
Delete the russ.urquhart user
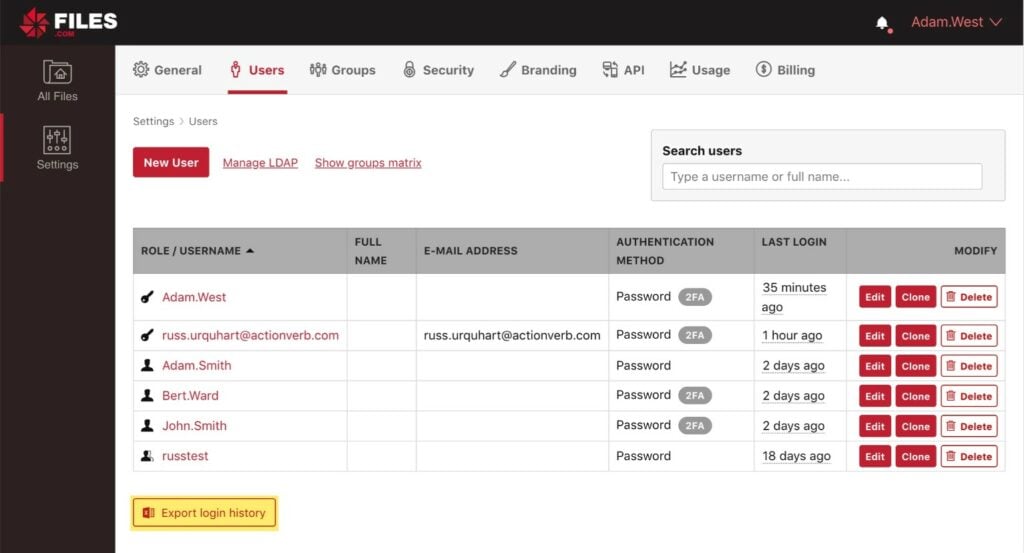[969, 336]
